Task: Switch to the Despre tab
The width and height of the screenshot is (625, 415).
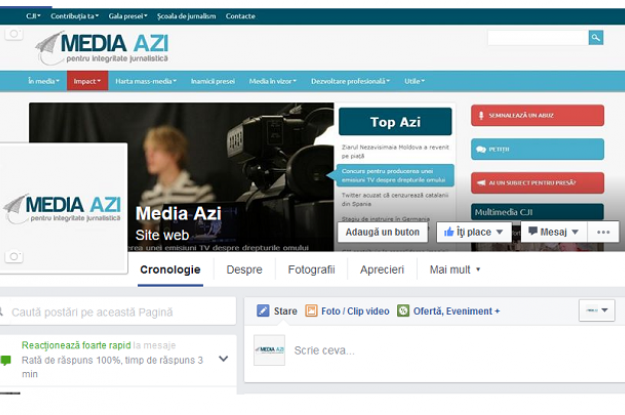Action: [244, 270]
